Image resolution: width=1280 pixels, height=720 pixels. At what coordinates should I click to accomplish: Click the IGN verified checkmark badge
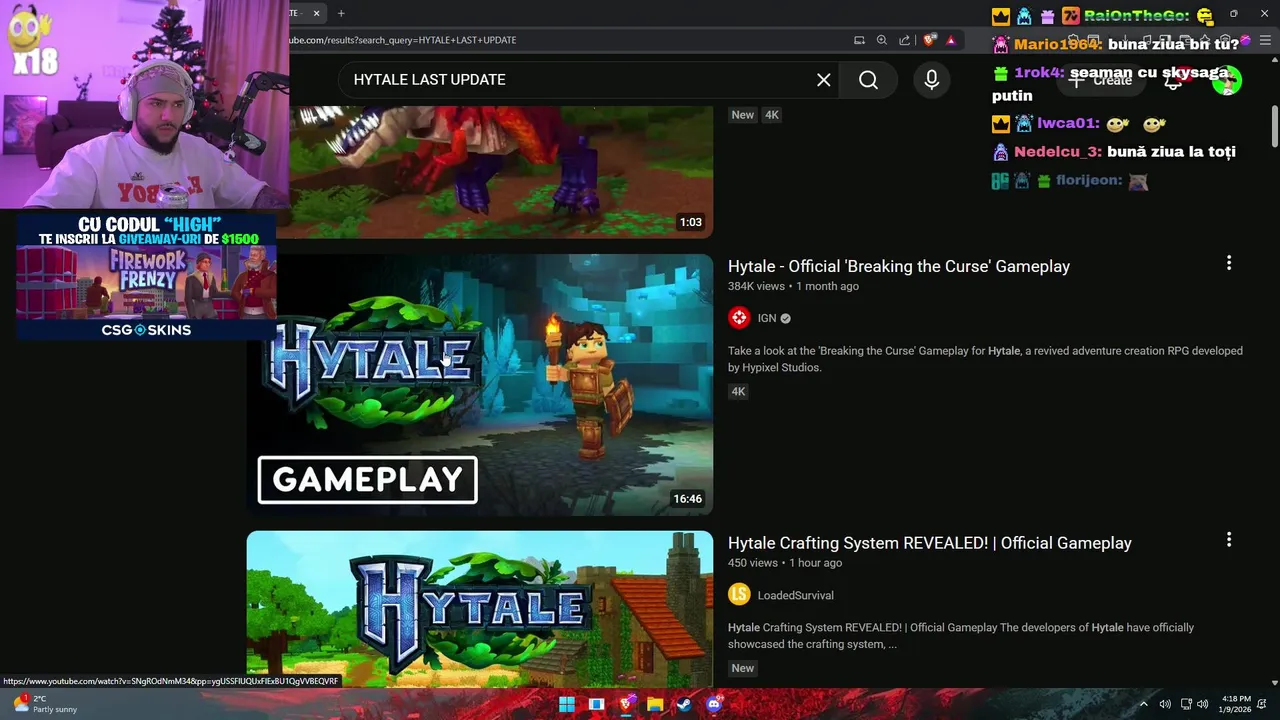click(785, 318)
